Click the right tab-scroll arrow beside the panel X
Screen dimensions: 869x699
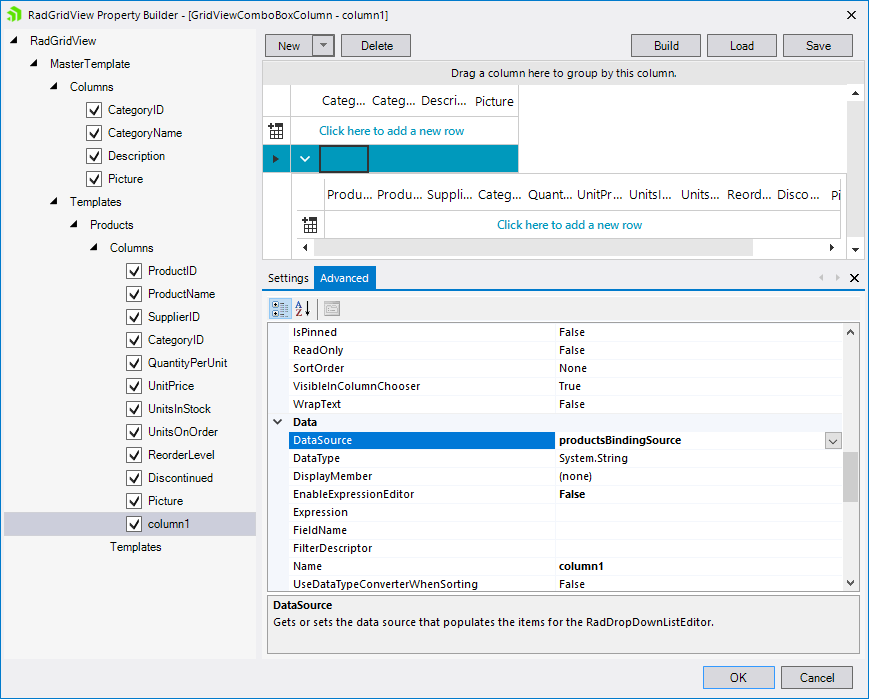tap(837, 278)
